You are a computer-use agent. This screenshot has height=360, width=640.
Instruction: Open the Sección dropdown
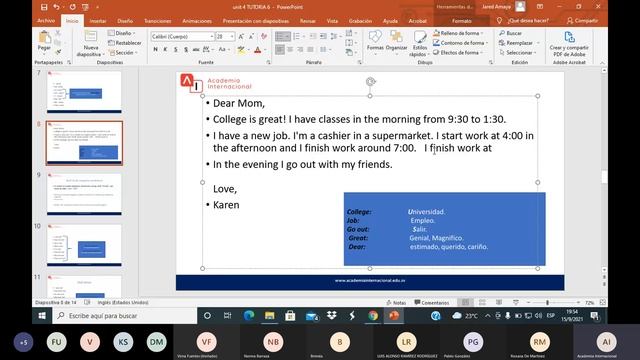click(x=123, y=53)
